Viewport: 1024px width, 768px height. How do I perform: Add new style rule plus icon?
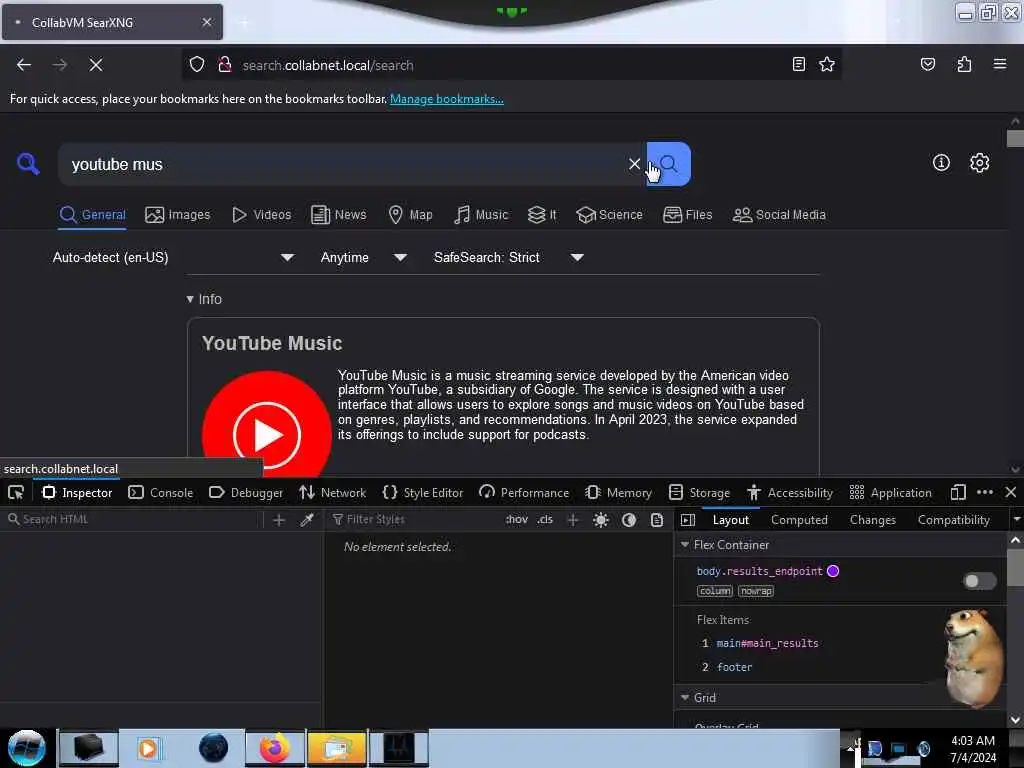573,520
